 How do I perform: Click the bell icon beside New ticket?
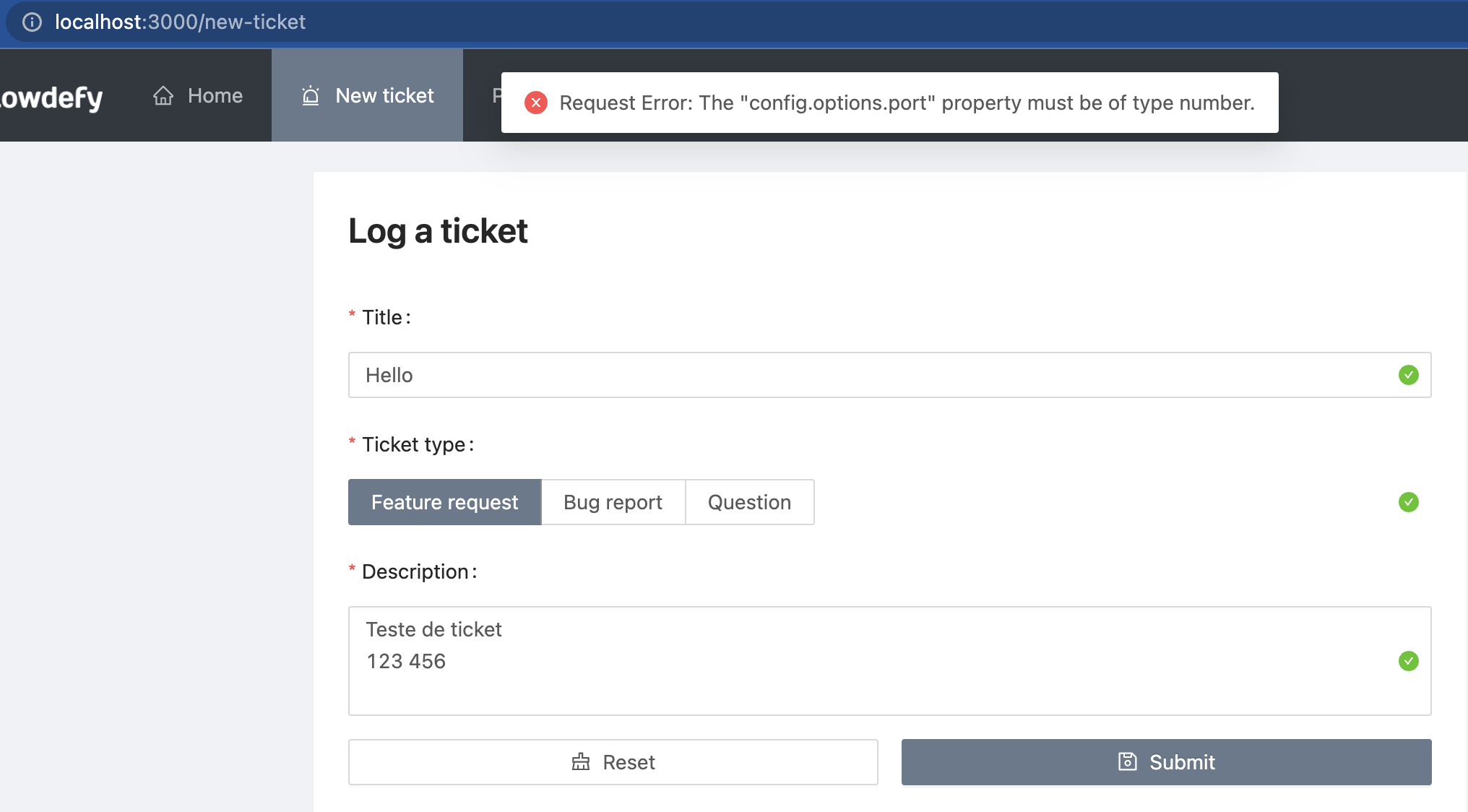[x=310, y=95]
